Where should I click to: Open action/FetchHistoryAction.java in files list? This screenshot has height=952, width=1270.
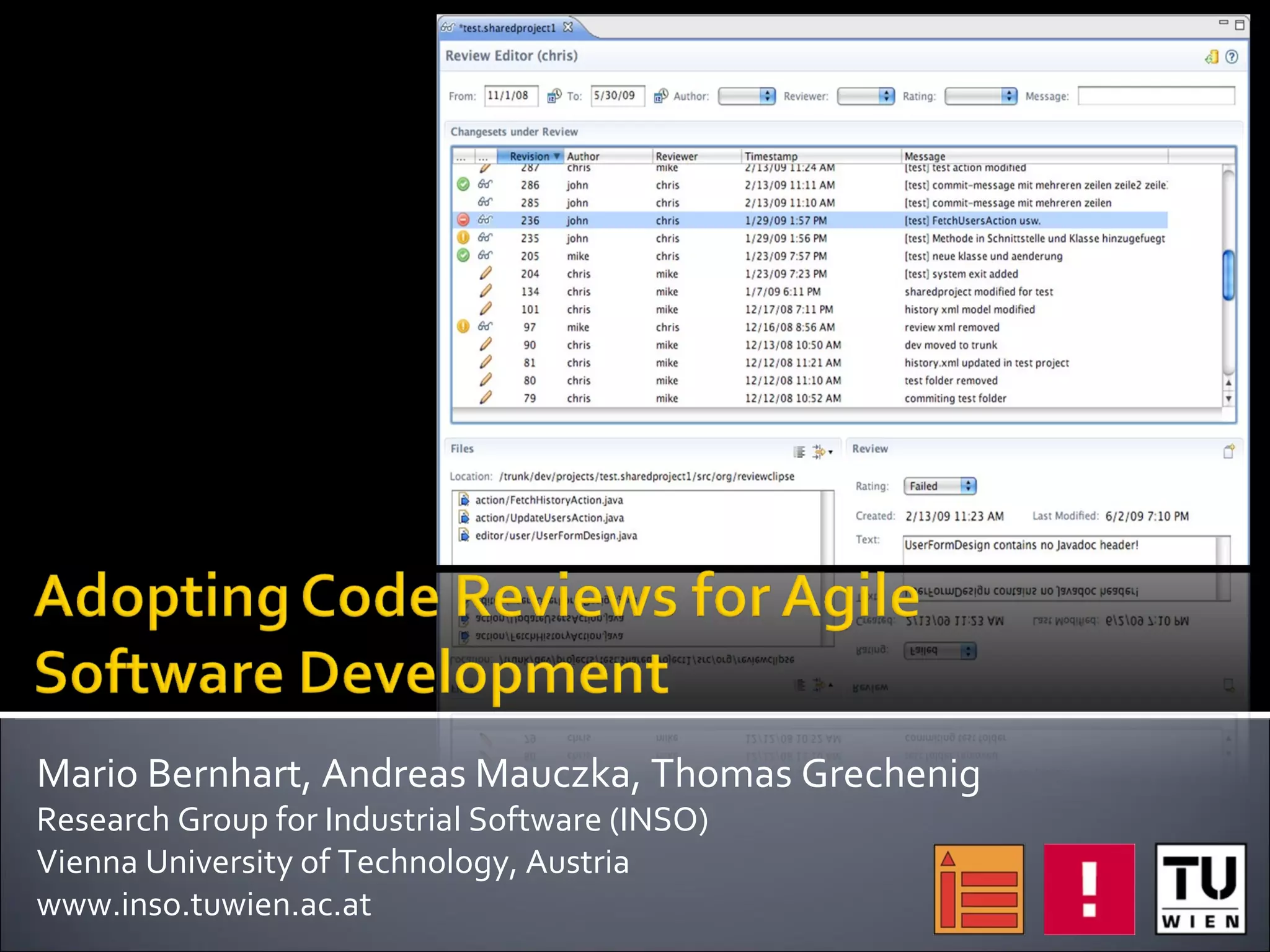click(548, 500)
